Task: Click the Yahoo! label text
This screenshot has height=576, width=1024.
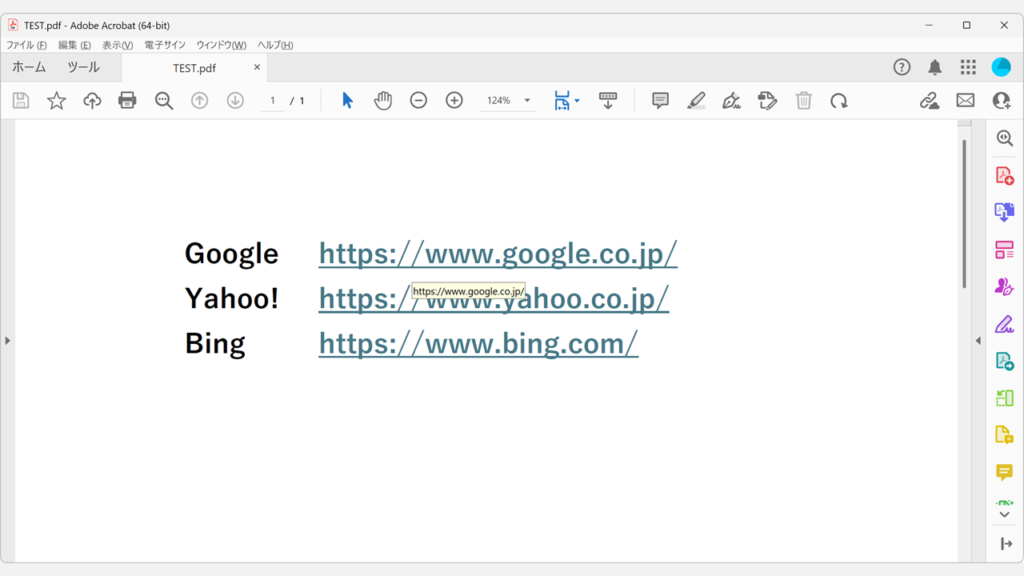Action: click(231, 298)
